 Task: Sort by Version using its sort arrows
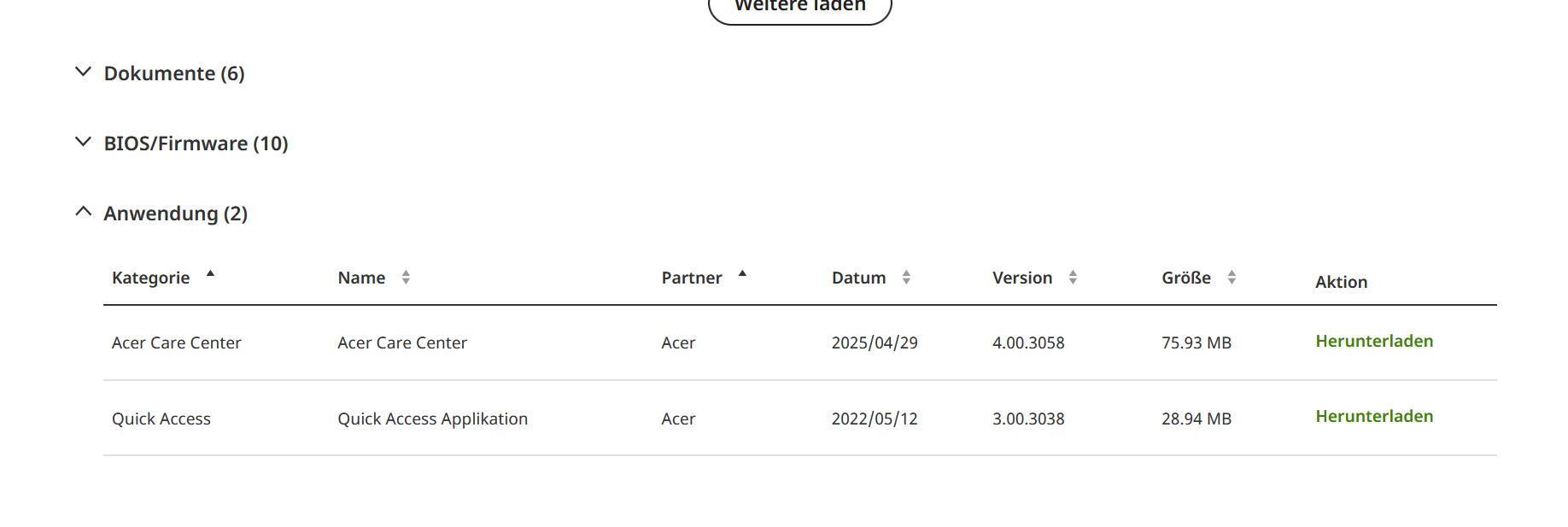coord(1073,278)
